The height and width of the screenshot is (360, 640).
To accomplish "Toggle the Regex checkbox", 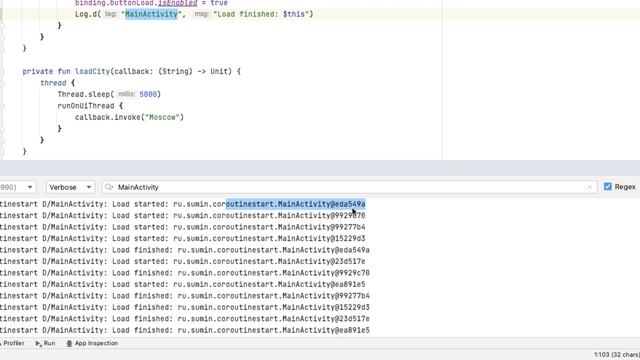I will [x=608, y=187].
